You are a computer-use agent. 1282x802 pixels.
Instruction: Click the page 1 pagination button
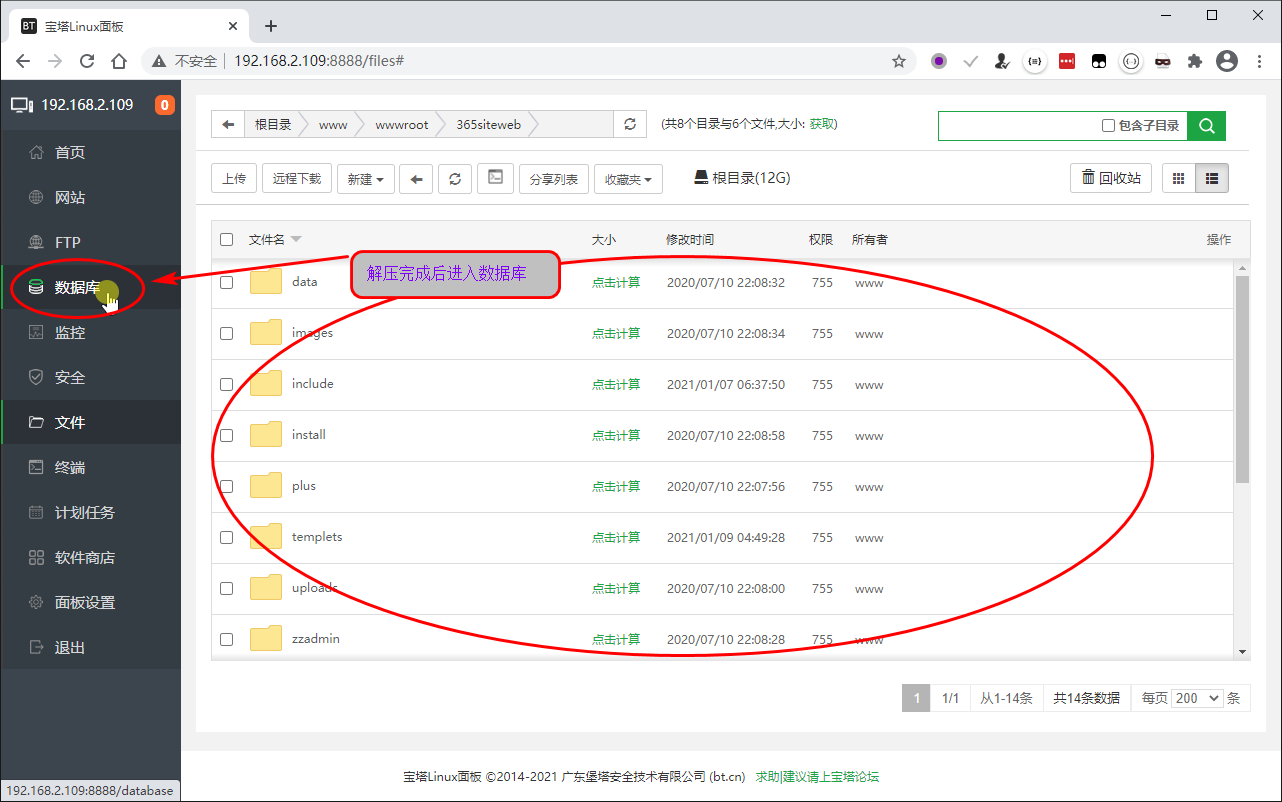click(x=916, y=698)
